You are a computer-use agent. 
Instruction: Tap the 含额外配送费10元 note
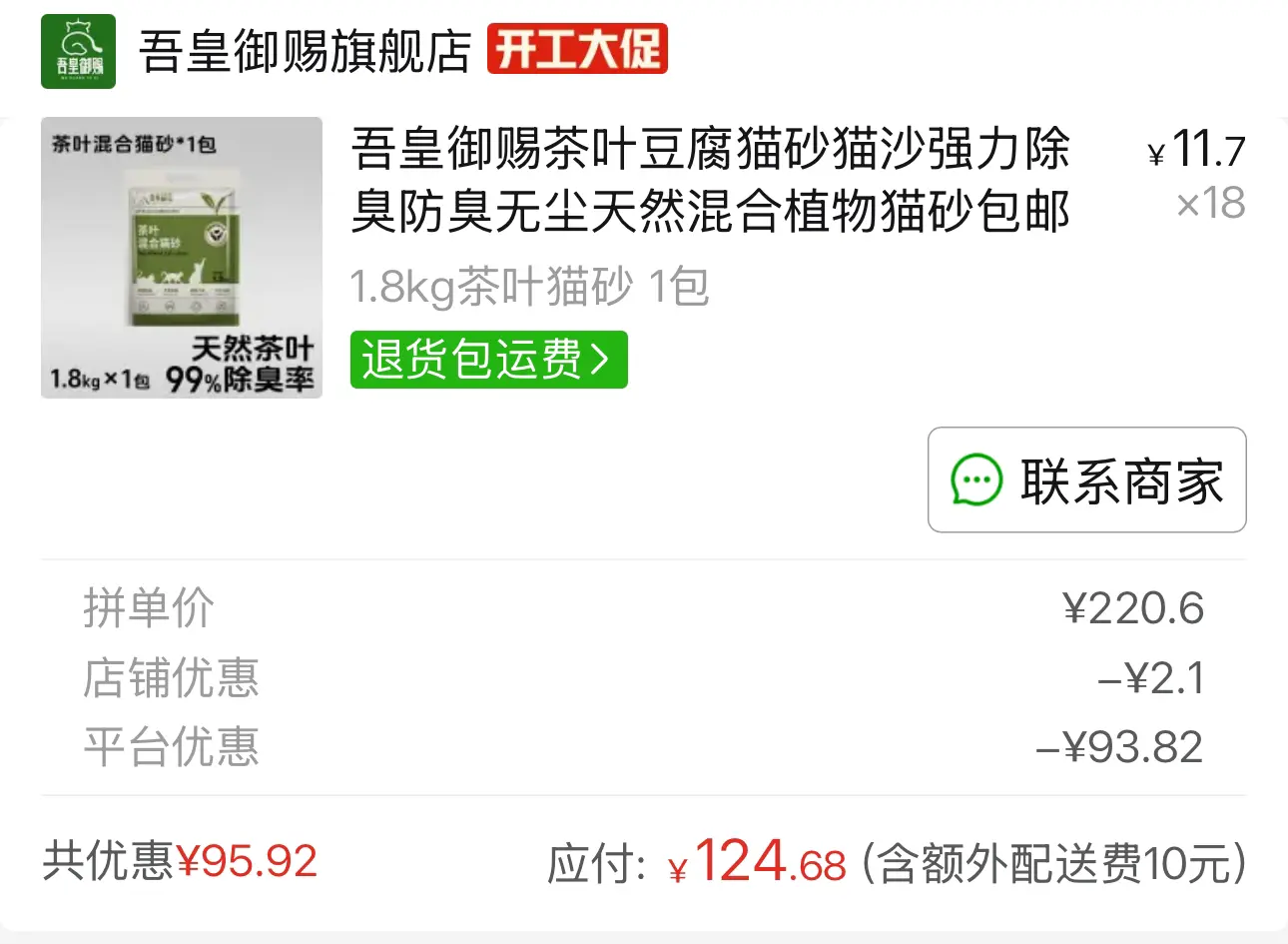(1053, 863)
